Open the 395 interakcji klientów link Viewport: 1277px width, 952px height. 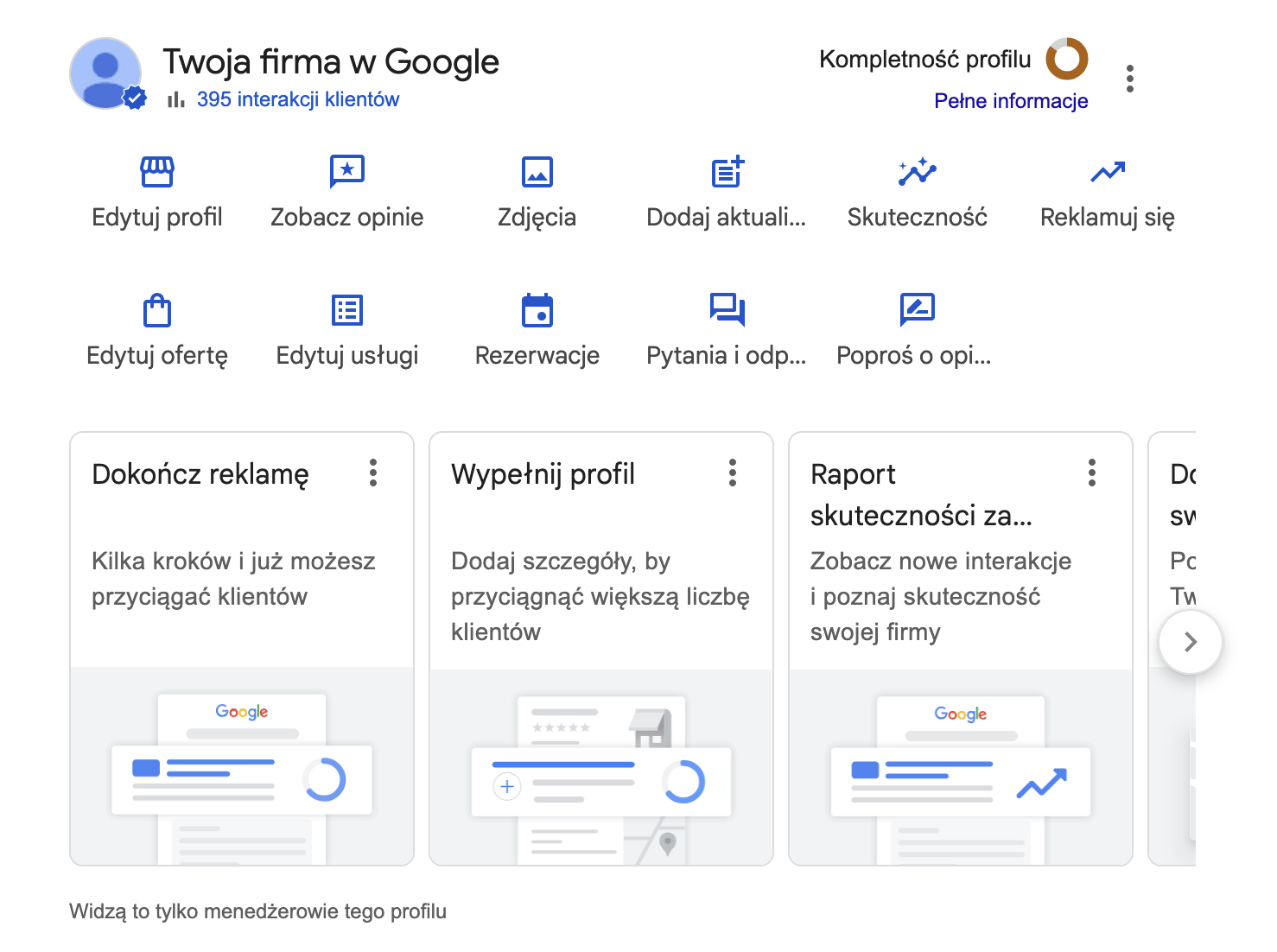click(x=297, y=98)
